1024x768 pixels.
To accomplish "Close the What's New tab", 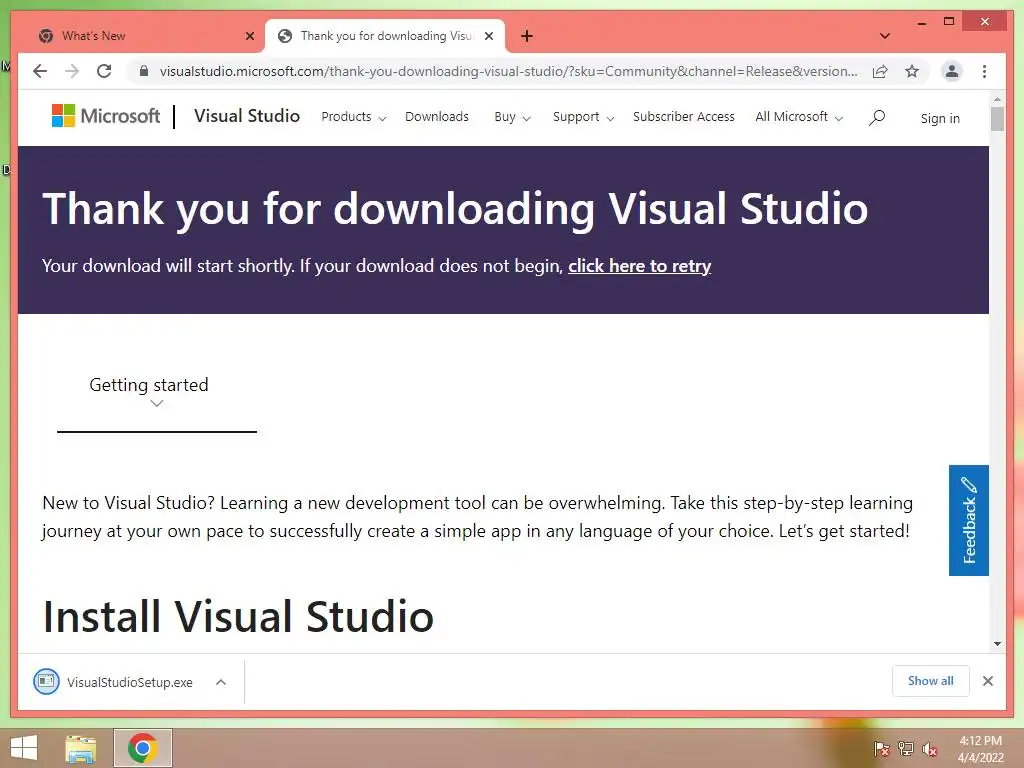I will (x=249, y=36).
